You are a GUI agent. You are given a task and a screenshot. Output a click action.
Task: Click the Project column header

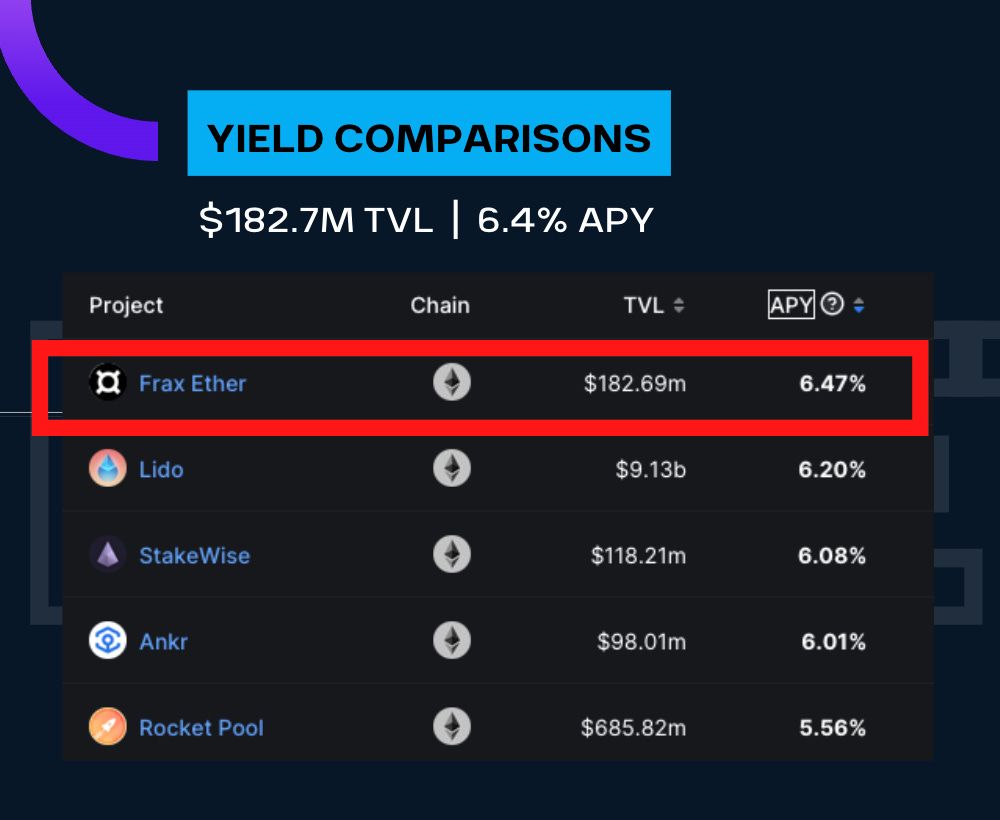[126, 305]
